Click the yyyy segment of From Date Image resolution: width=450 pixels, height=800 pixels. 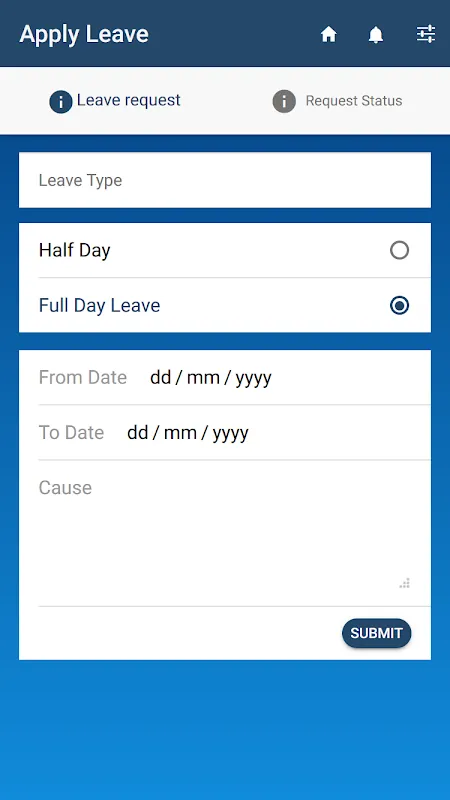pyautogui.click(x=254, y=379)
